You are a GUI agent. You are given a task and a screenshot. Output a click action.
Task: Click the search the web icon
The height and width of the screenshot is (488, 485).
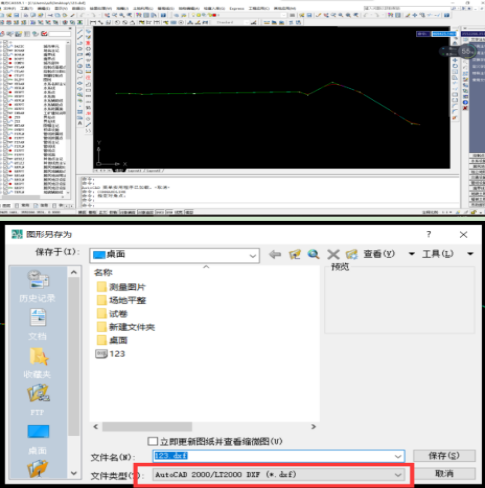[313, 255]
